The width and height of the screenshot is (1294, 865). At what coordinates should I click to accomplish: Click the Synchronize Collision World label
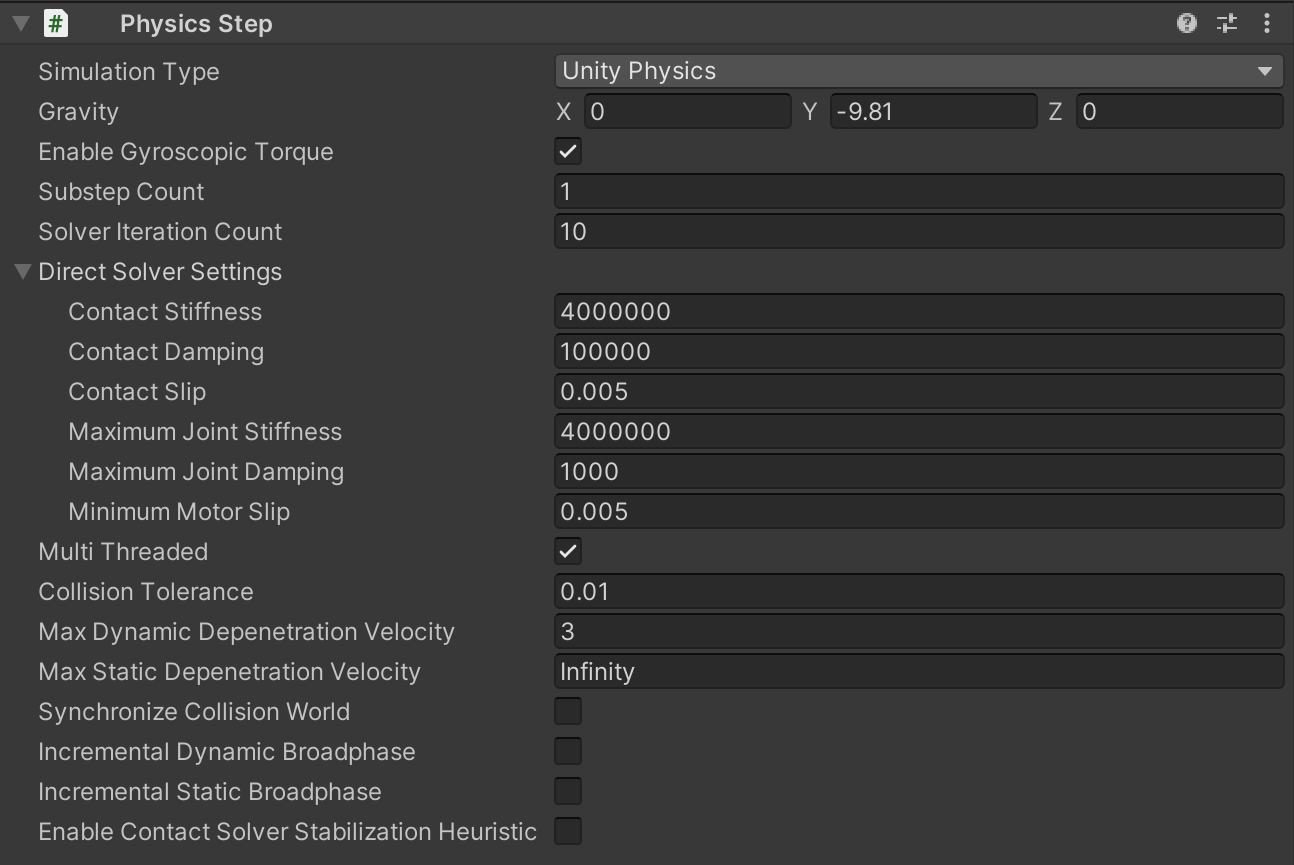(194, 712)
